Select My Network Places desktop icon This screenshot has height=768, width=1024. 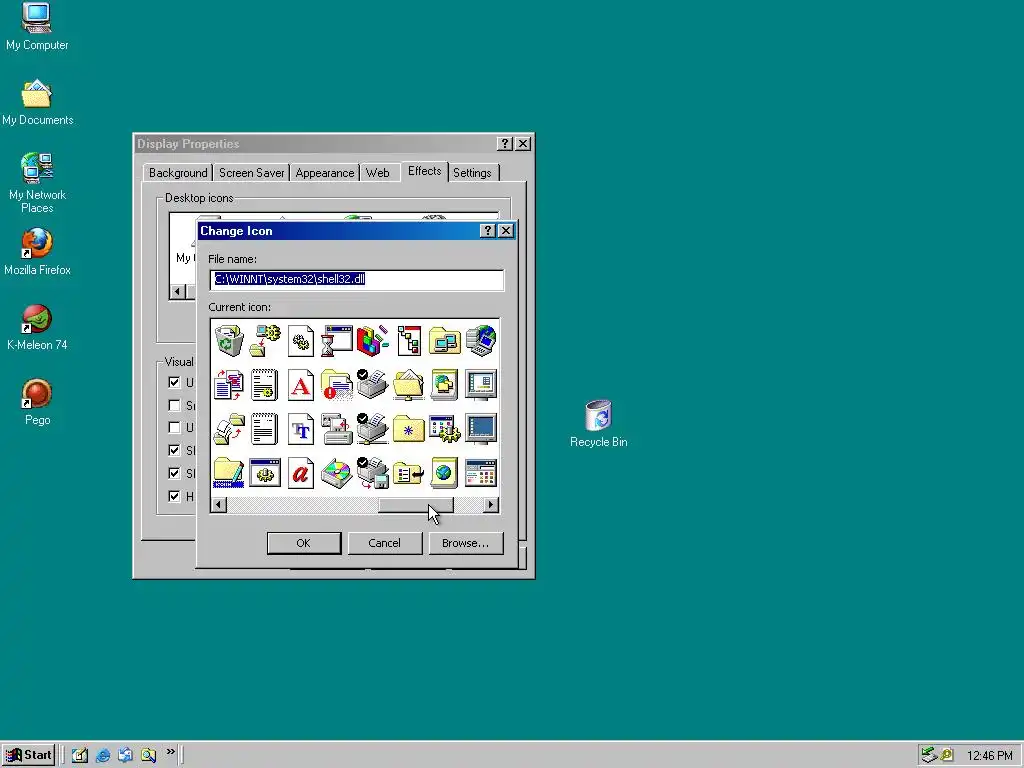click(x=37, y=183)
